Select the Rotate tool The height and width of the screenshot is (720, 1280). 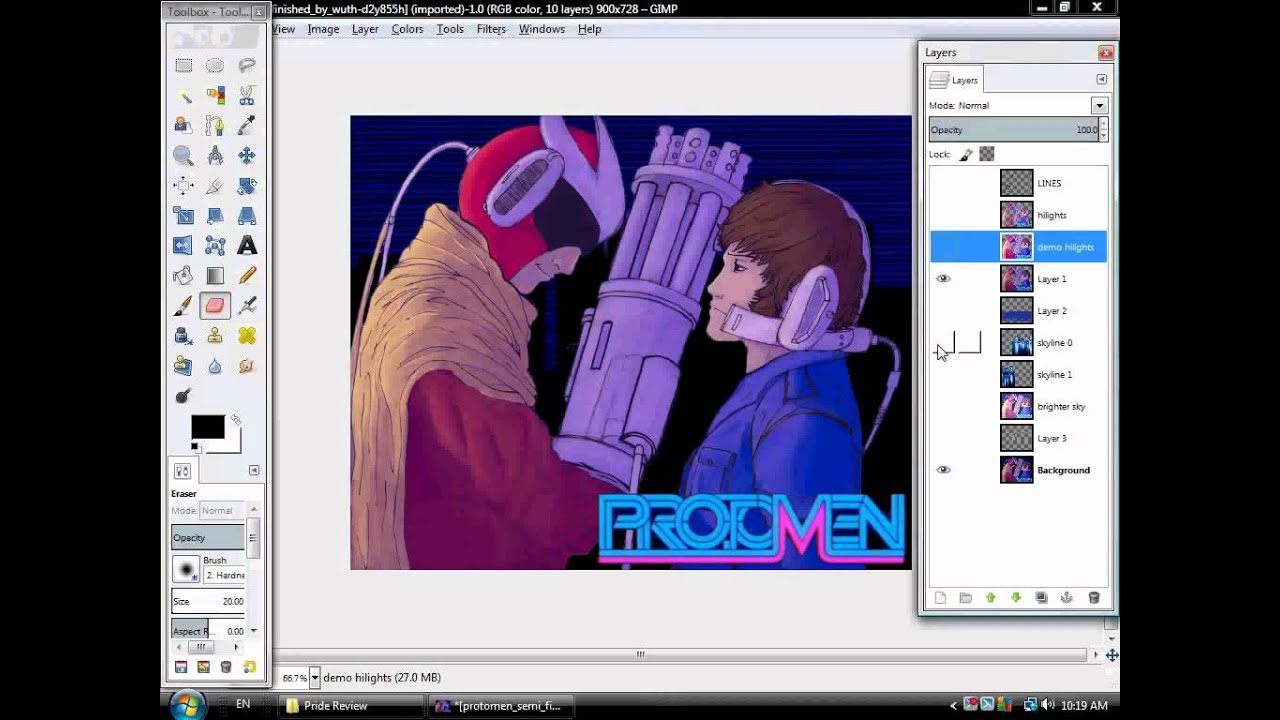(247, 186)
